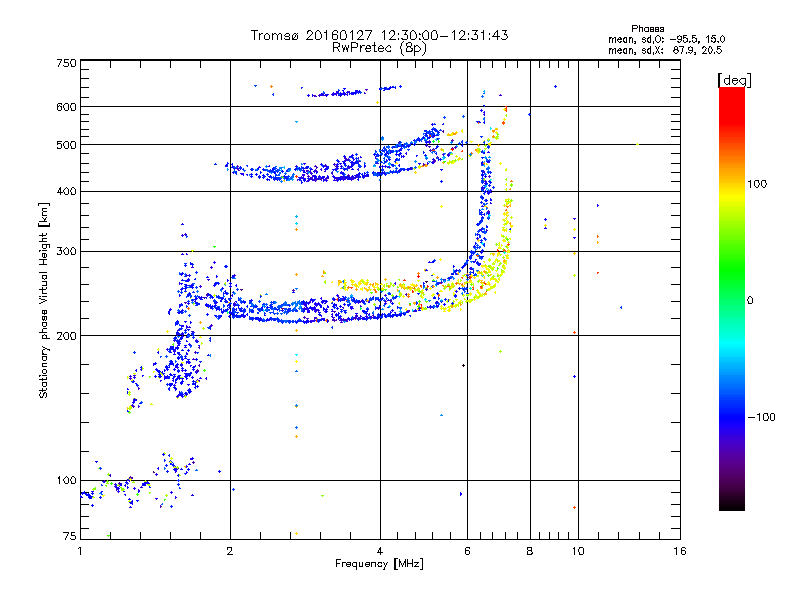Click the x-axis tick label '16'
800x600 pixels.
click(680, 551)
